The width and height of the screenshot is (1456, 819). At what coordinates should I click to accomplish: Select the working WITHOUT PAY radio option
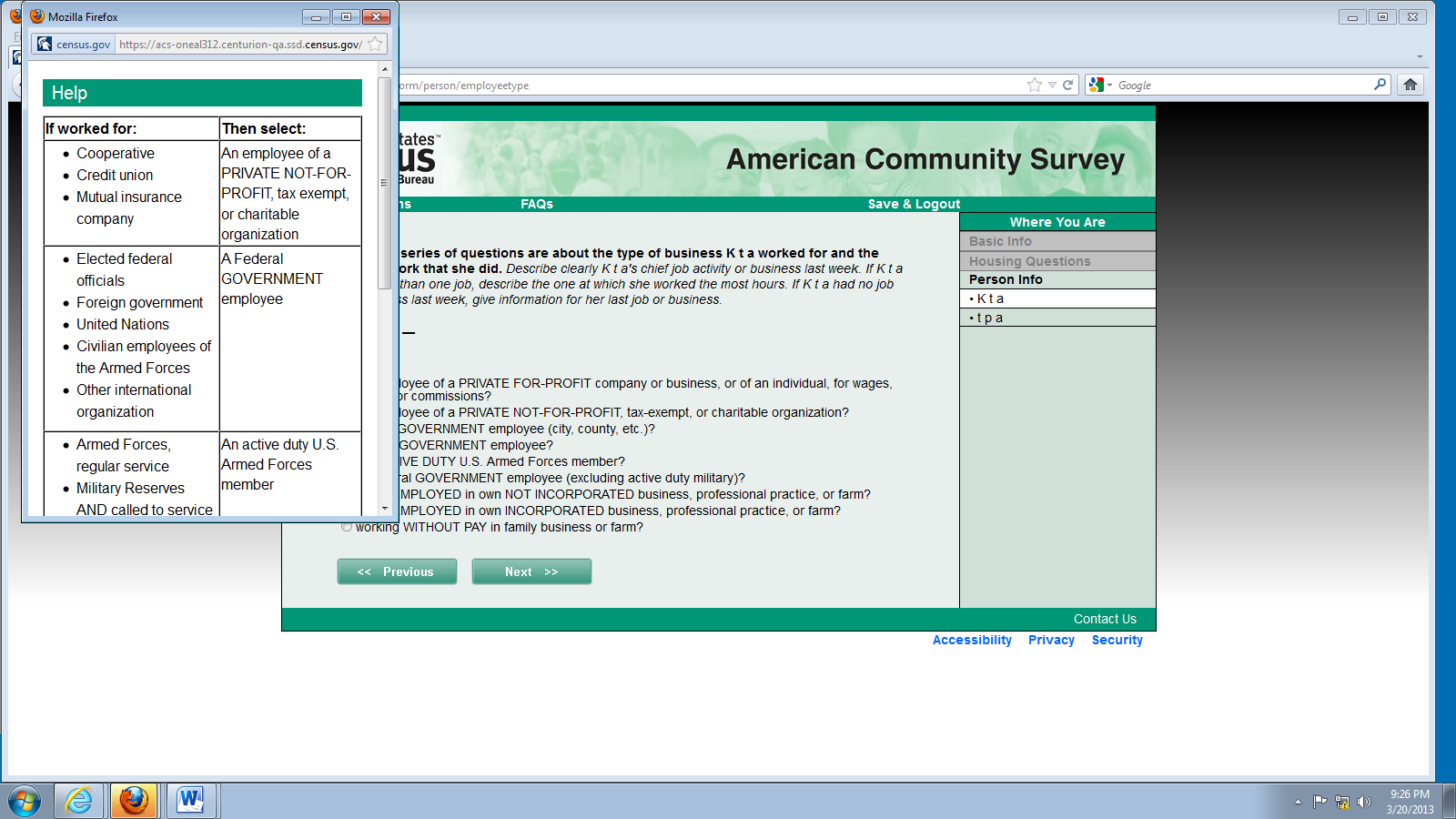(x=347, y=527)
